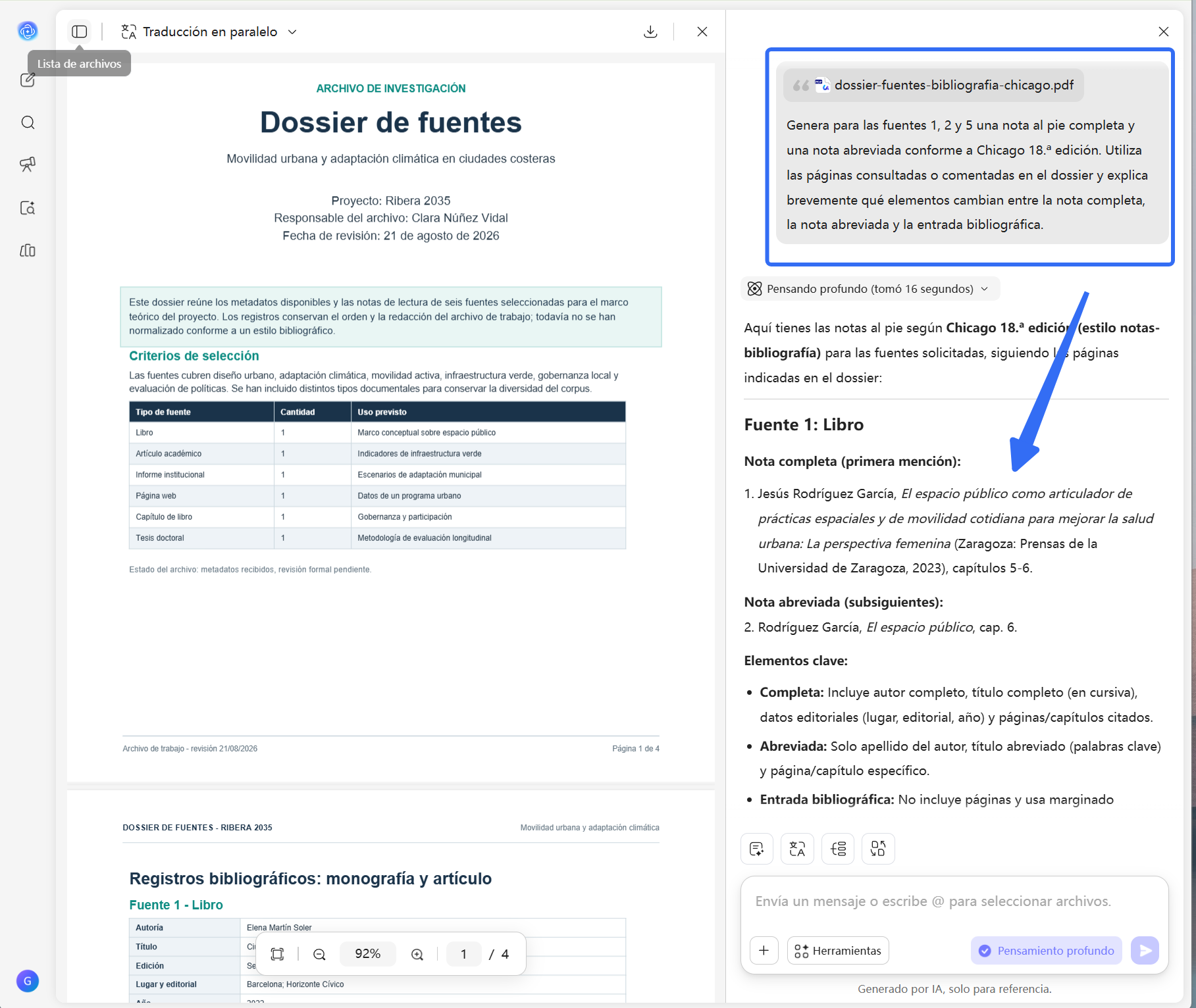Viewport: 1196px width, 1008px height.
Task: Select the Libro row in the source table
Action: (x=377, y=433)
